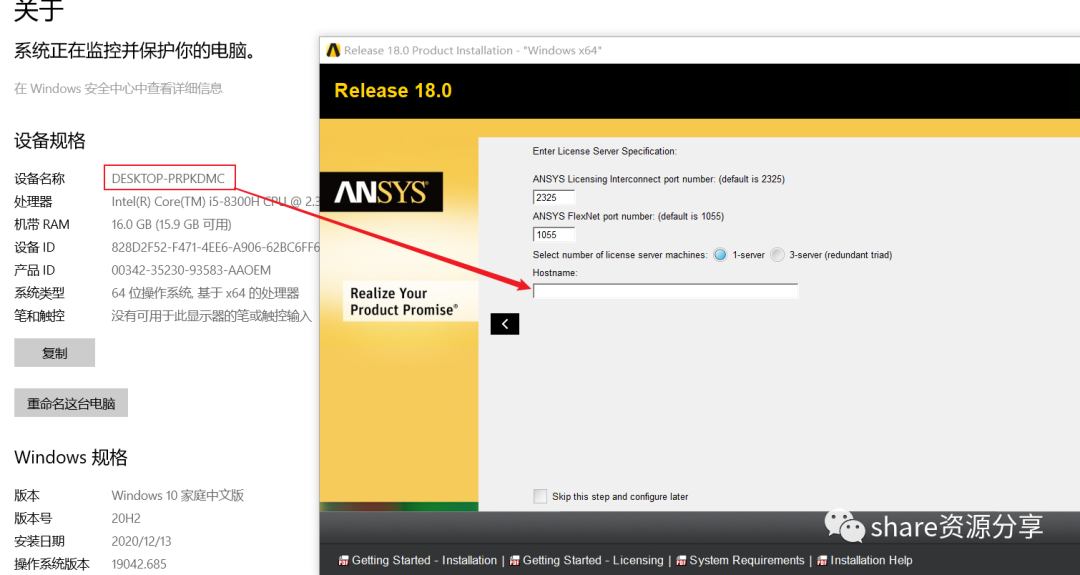Open 在 Windows 安全中心中查看详细信息 link
The image size is (1080, 575).
coord(118,88)
